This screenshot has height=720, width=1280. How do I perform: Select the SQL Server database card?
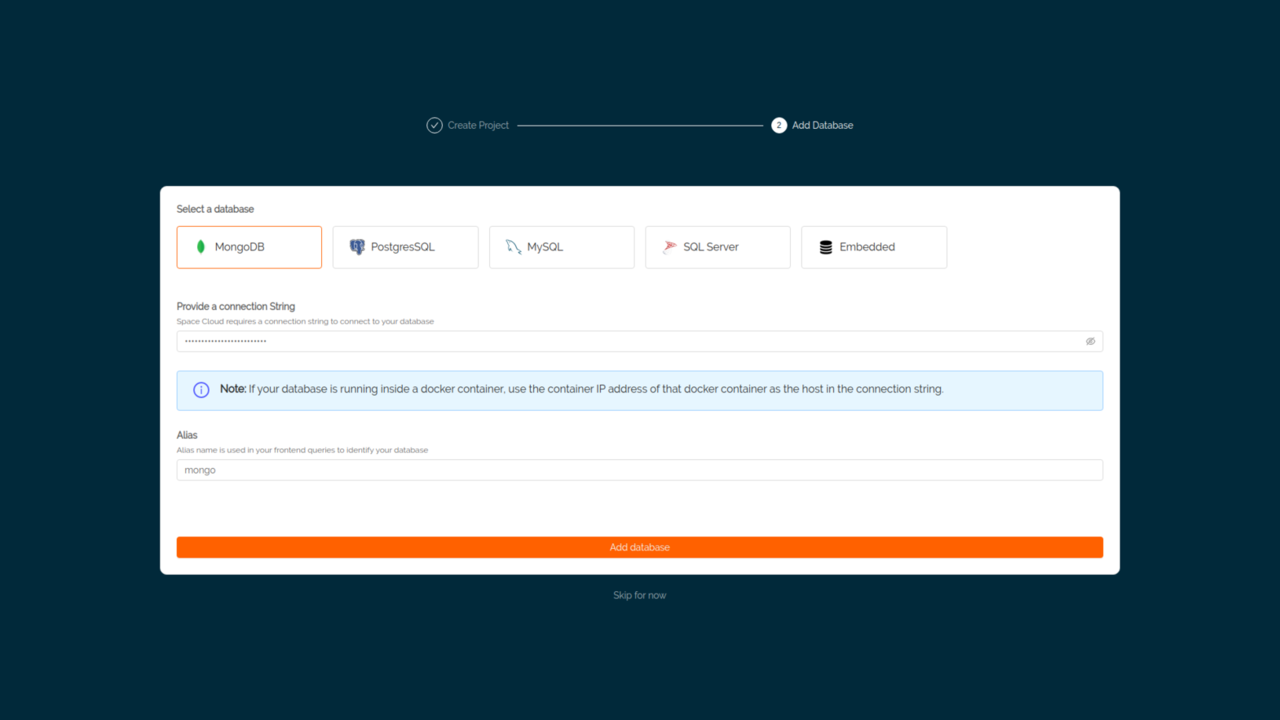point(717,246)
